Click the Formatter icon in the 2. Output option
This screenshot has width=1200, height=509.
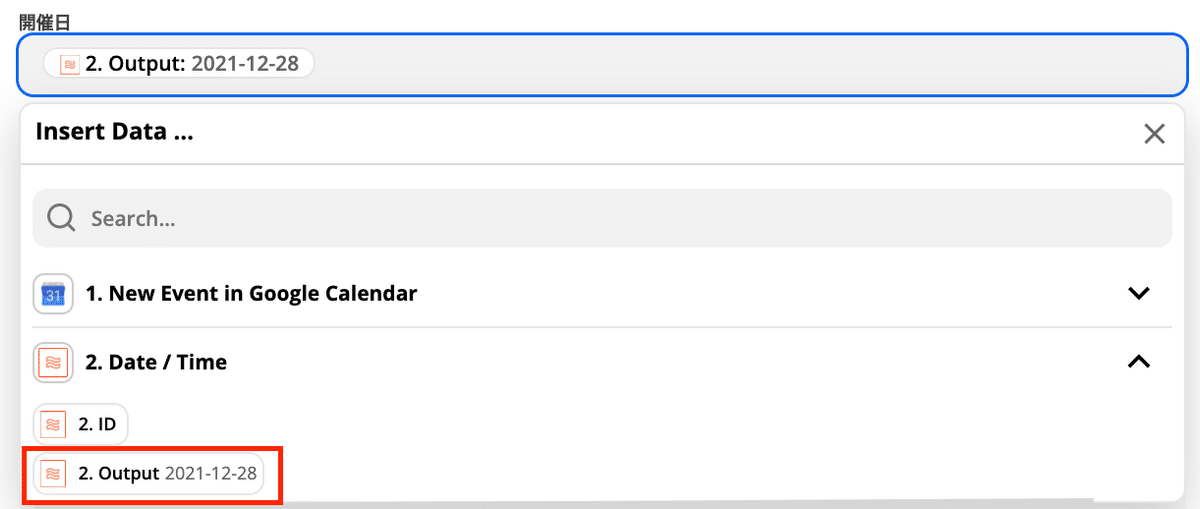[54, 474]
